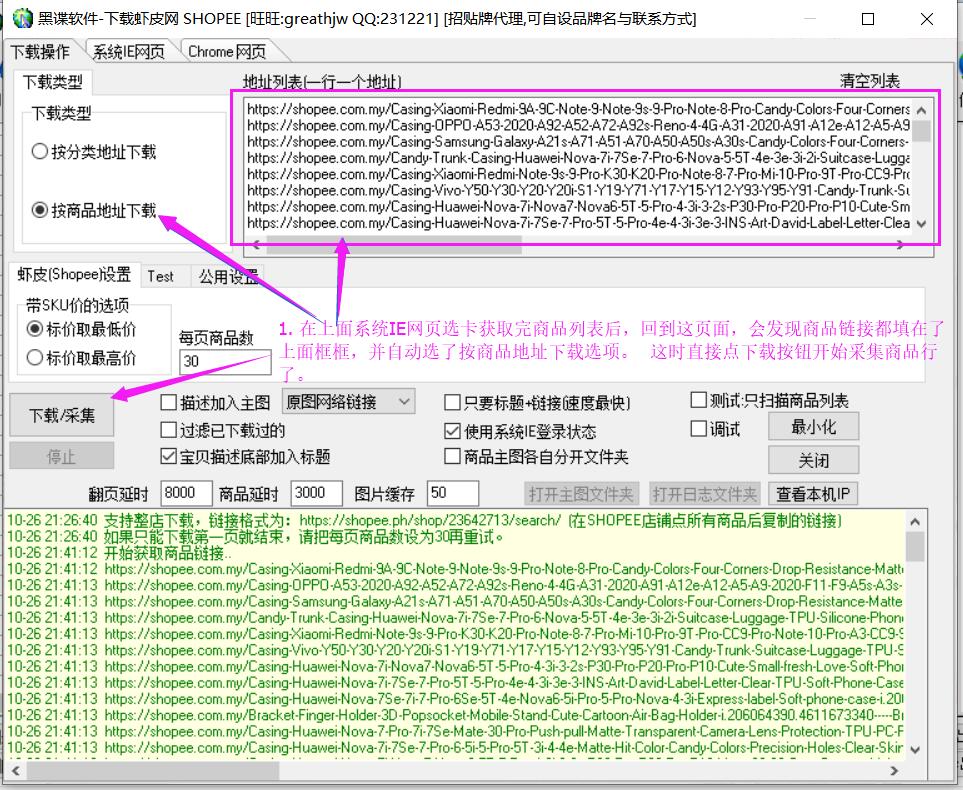Switch to 系统IE网页 tab

pyautogui.click(x=129, y=52)
